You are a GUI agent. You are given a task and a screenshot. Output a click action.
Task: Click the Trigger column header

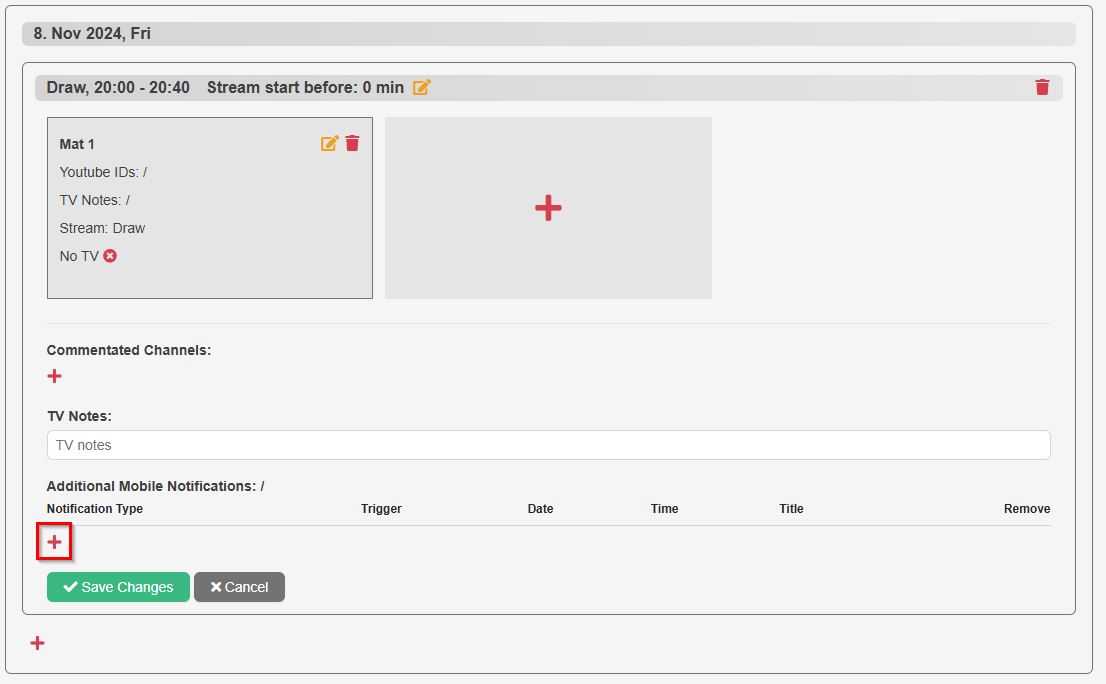[x=381, y=509]
